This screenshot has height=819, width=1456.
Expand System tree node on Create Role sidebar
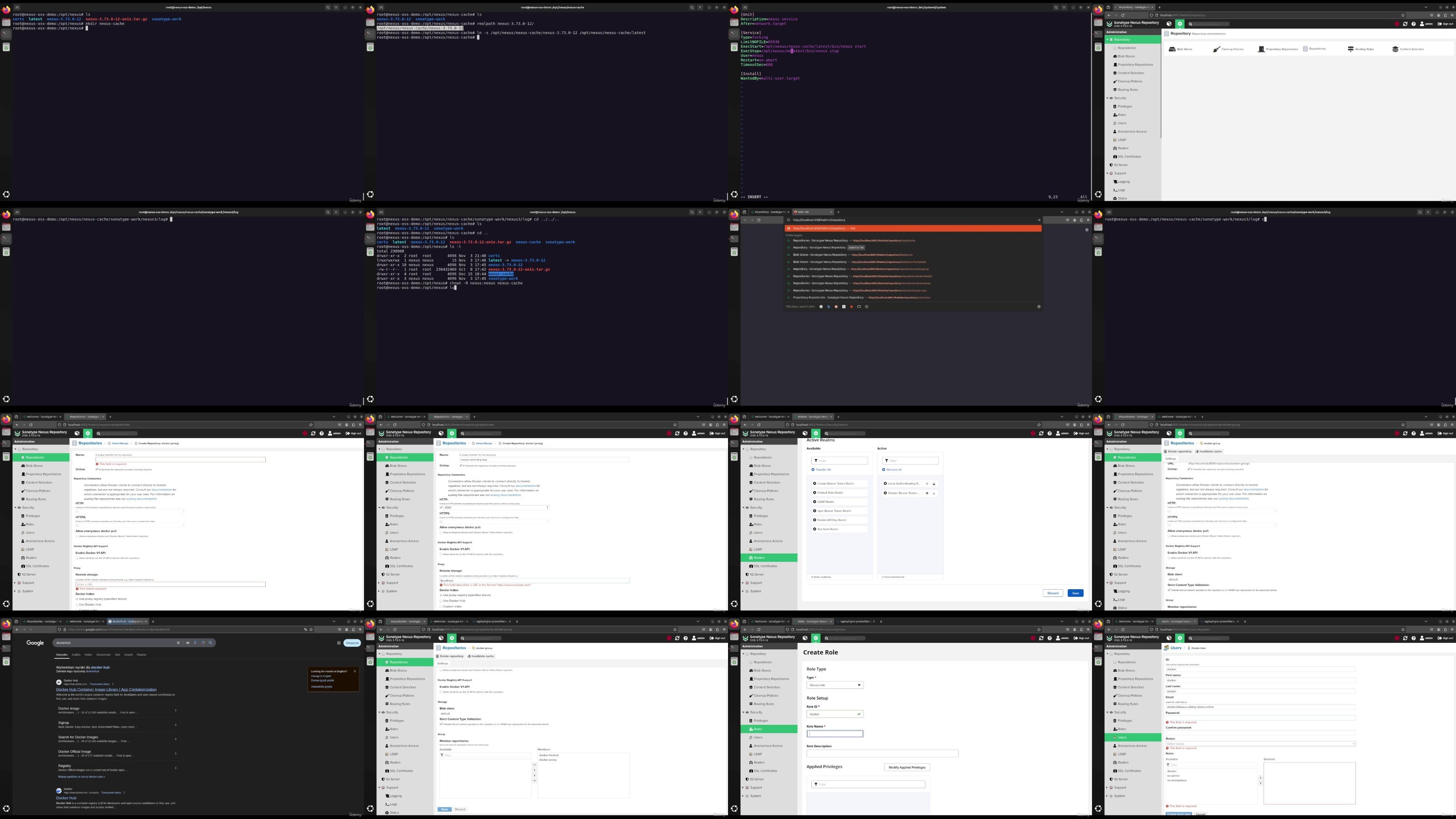click(743, 796)
